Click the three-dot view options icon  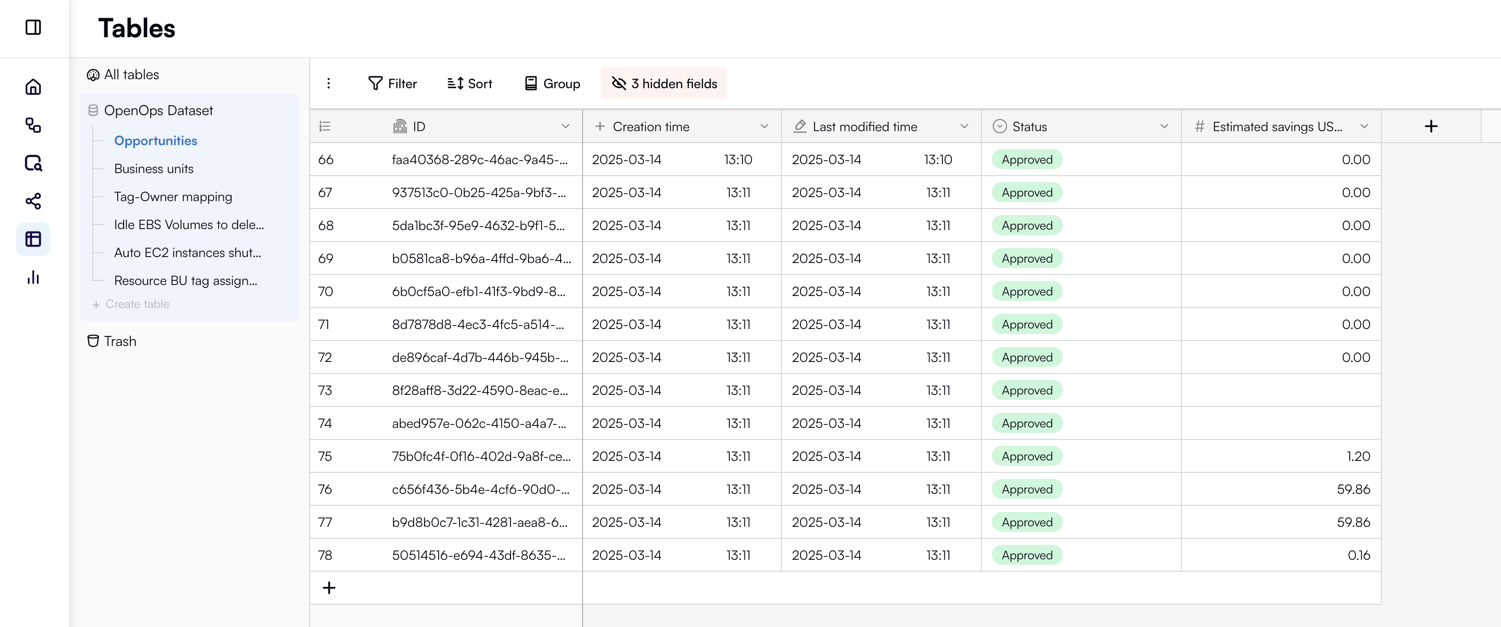coord(329,84)
